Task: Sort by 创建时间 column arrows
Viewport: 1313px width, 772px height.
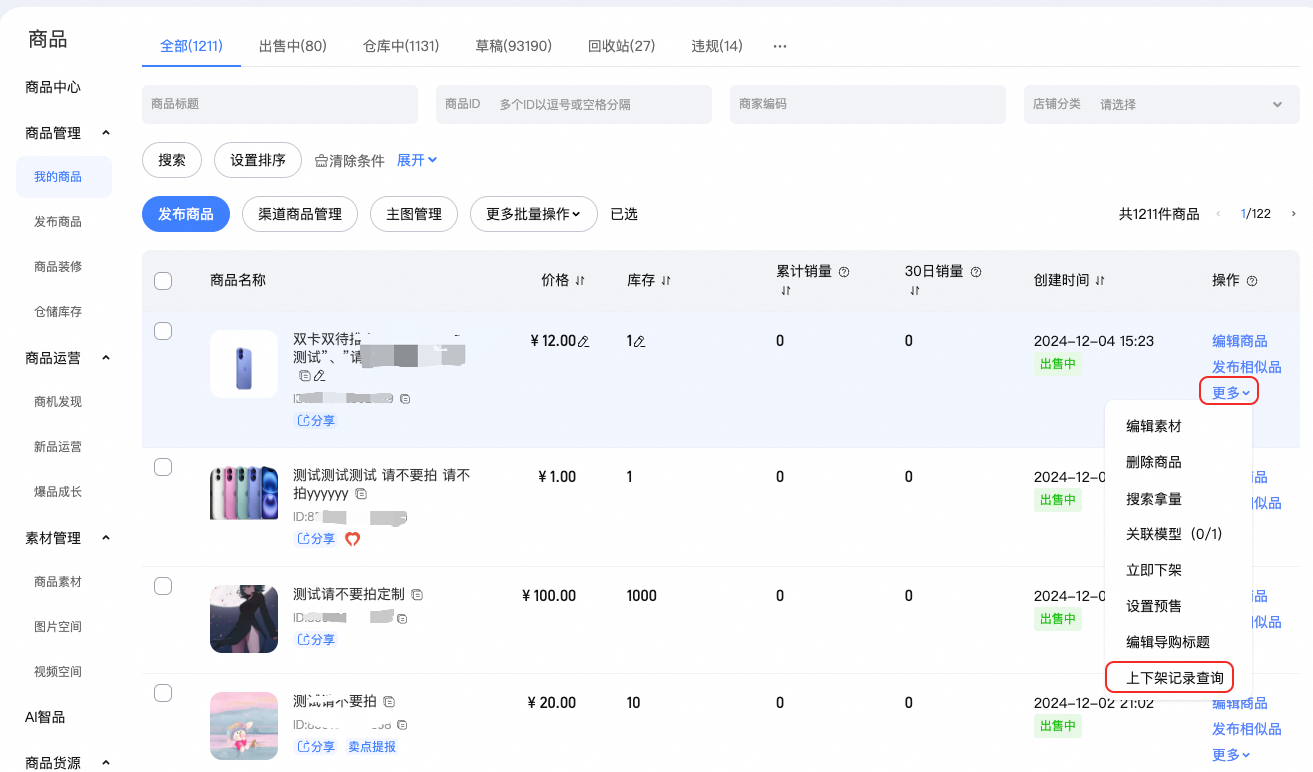Action: [x=1100, y=281]
